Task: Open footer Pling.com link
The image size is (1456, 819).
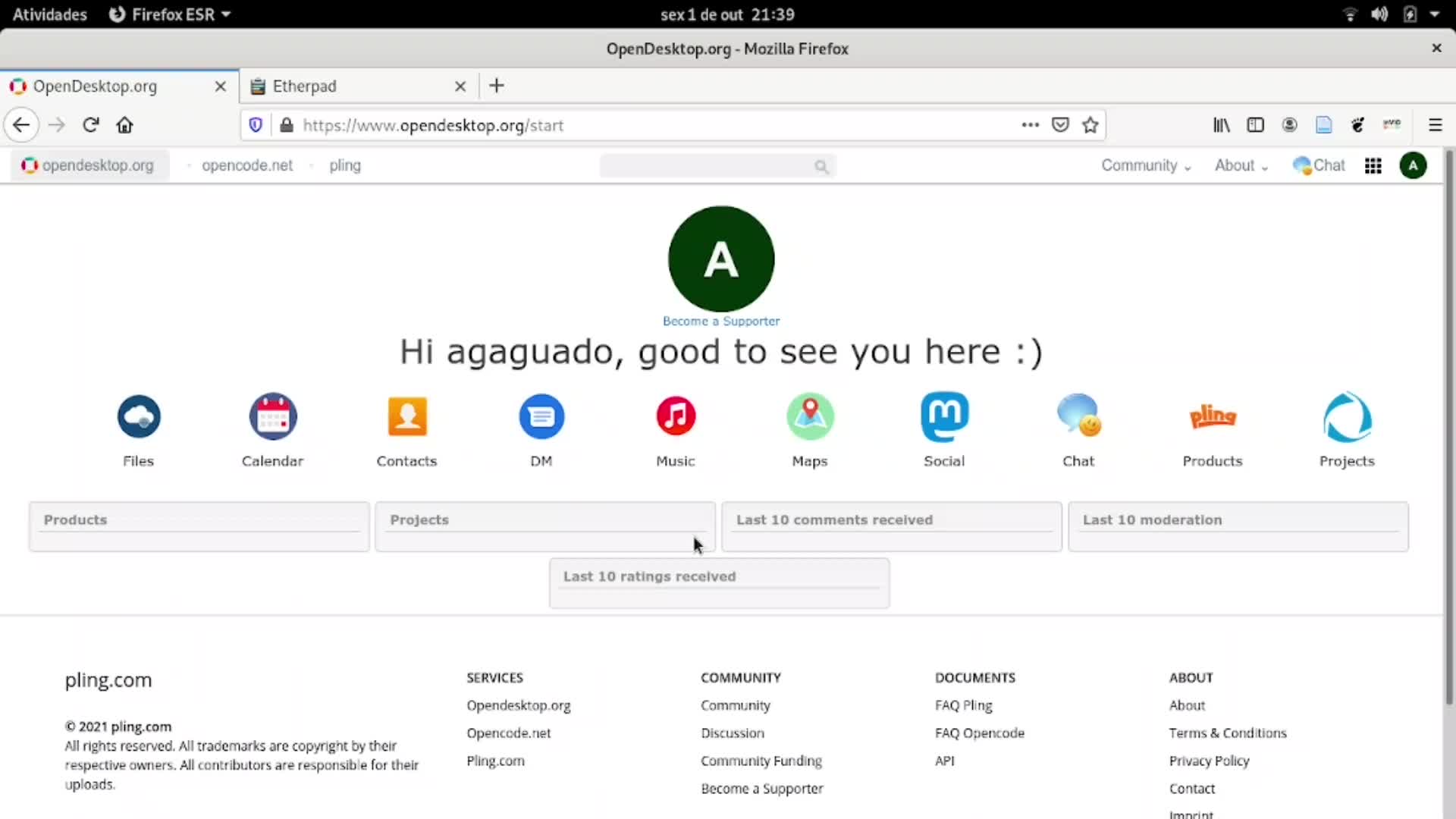Action: point(496,761)
